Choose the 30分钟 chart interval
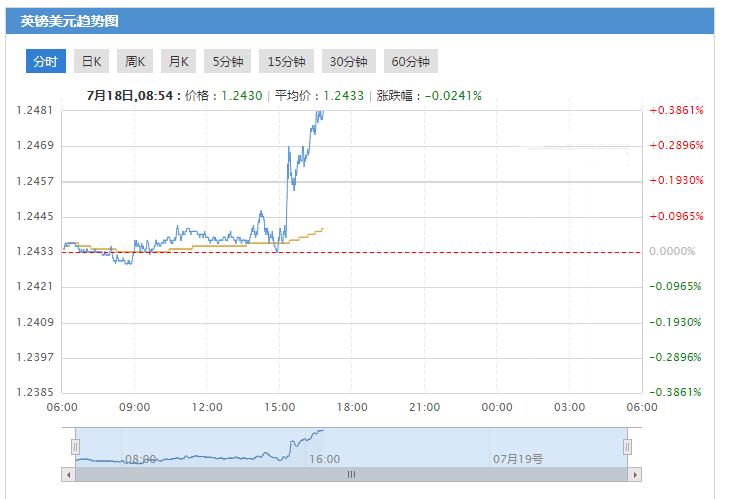 coord(348,61)
